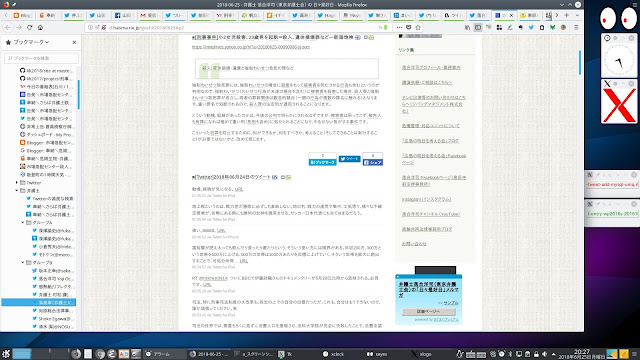Open the list all tabs dropdown
The height and width of the screenshot is (360, 640).
coord(577,15)
